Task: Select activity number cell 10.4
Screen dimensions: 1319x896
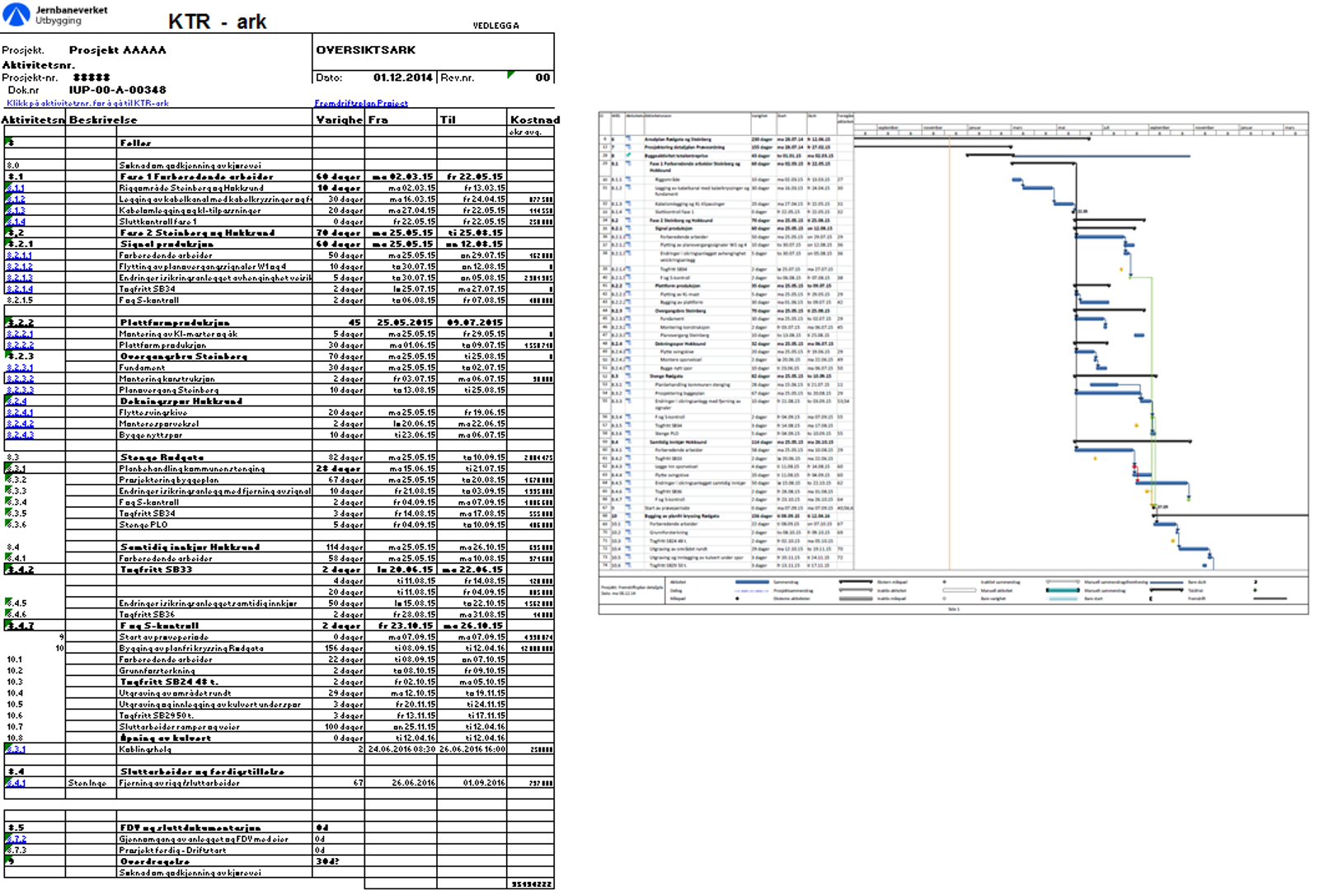Action: click(x=15, y=693)
